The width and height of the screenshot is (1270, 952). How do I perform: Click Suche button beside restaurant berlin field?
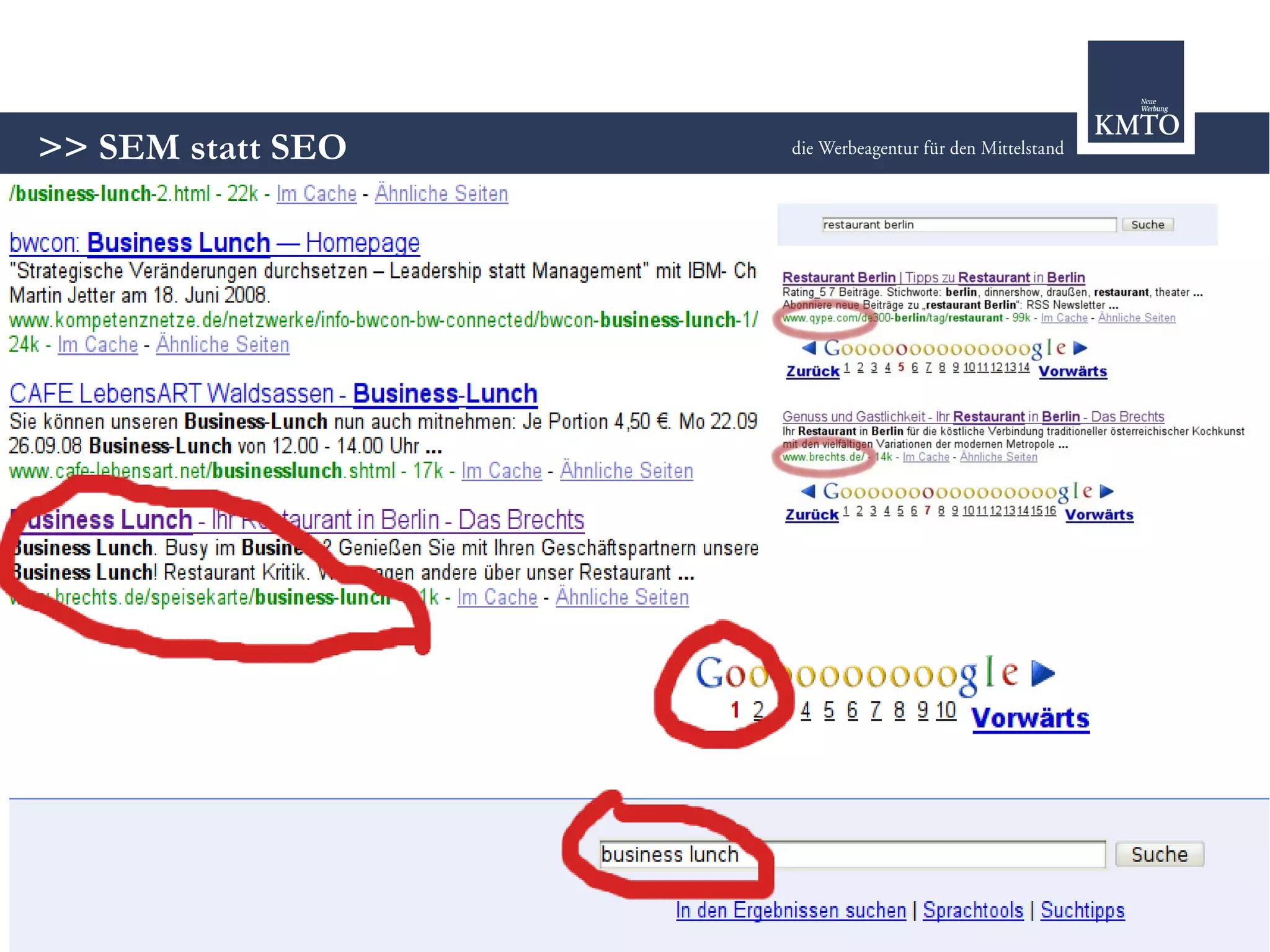[1147, 225]
